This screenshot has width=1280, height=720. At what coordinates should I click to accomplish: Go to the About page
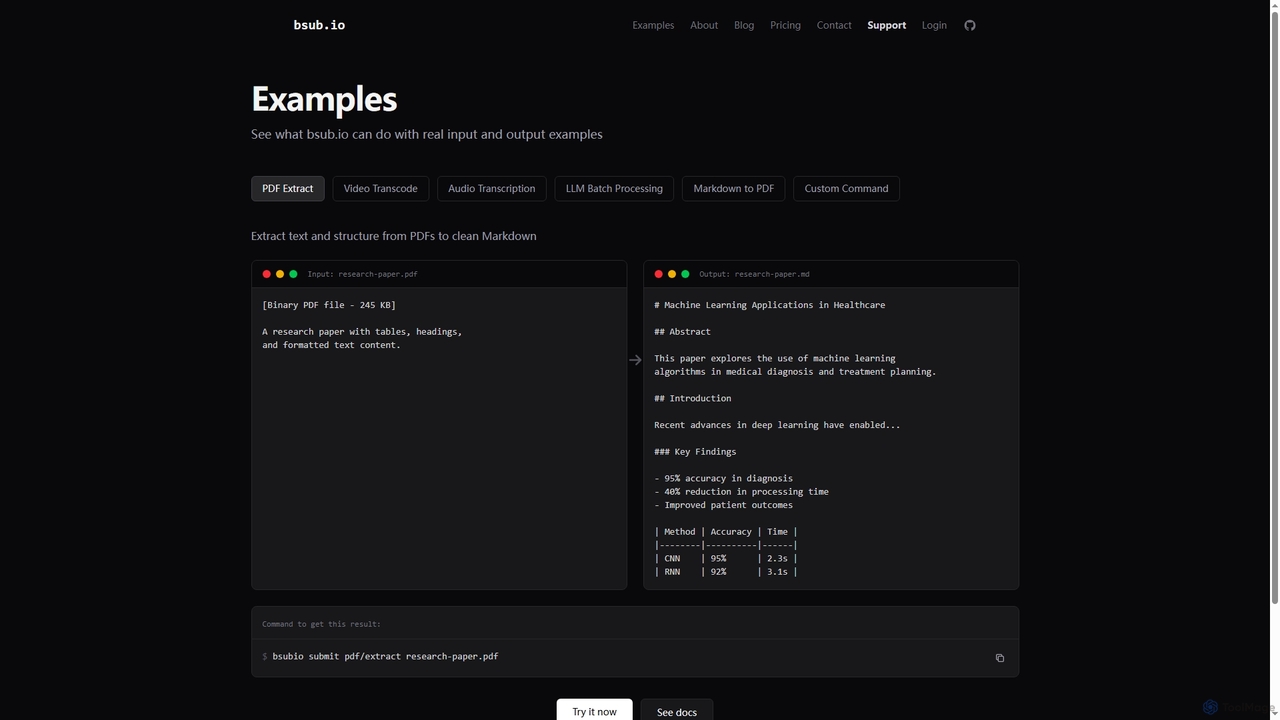(x=704, y=25)
